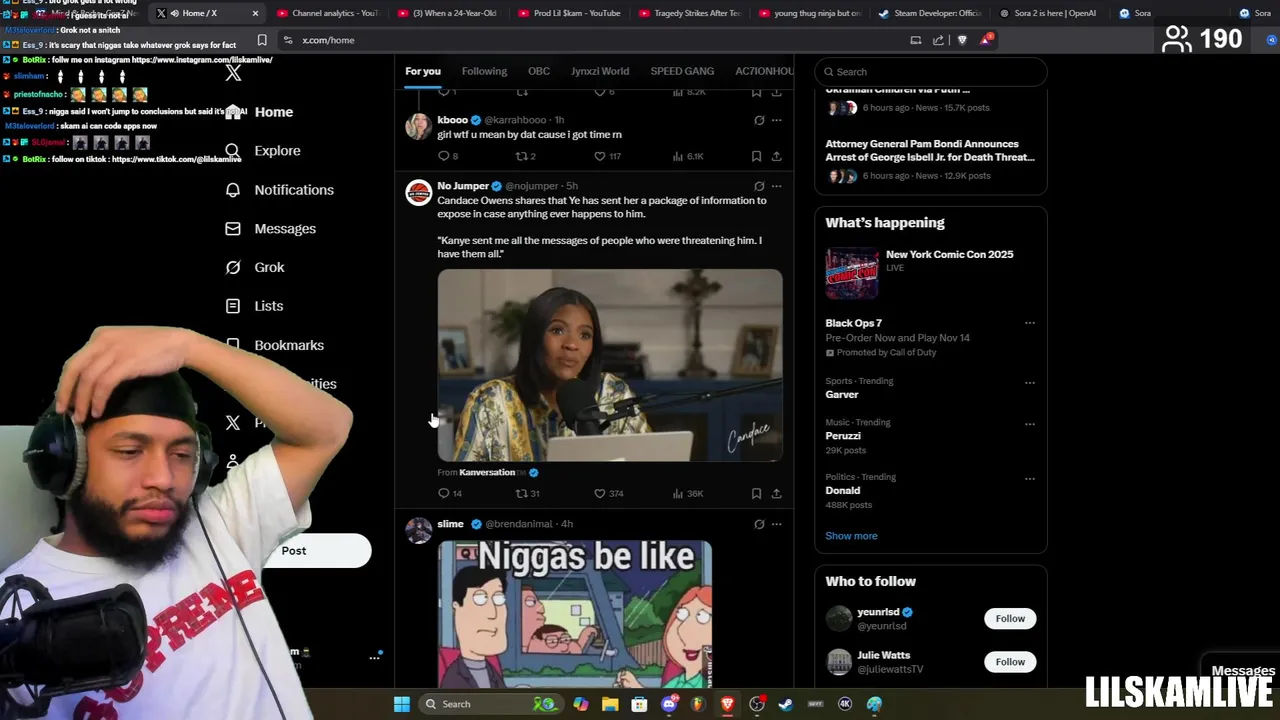1280x720 pixels.
Task: Close the Home / X browser tab
Action: (255, 13)
